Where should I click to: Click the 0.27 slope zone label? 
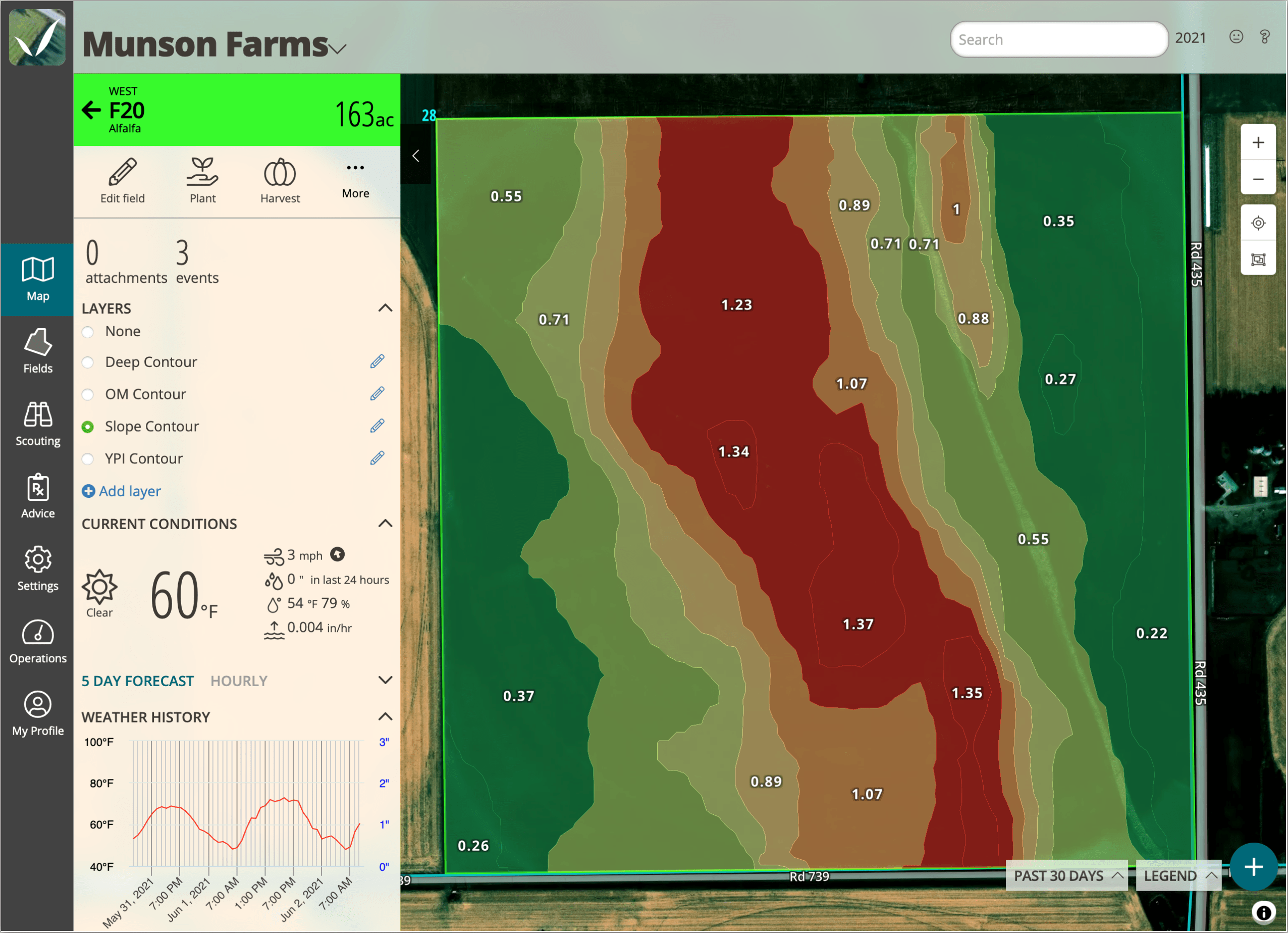point(1060,379)
